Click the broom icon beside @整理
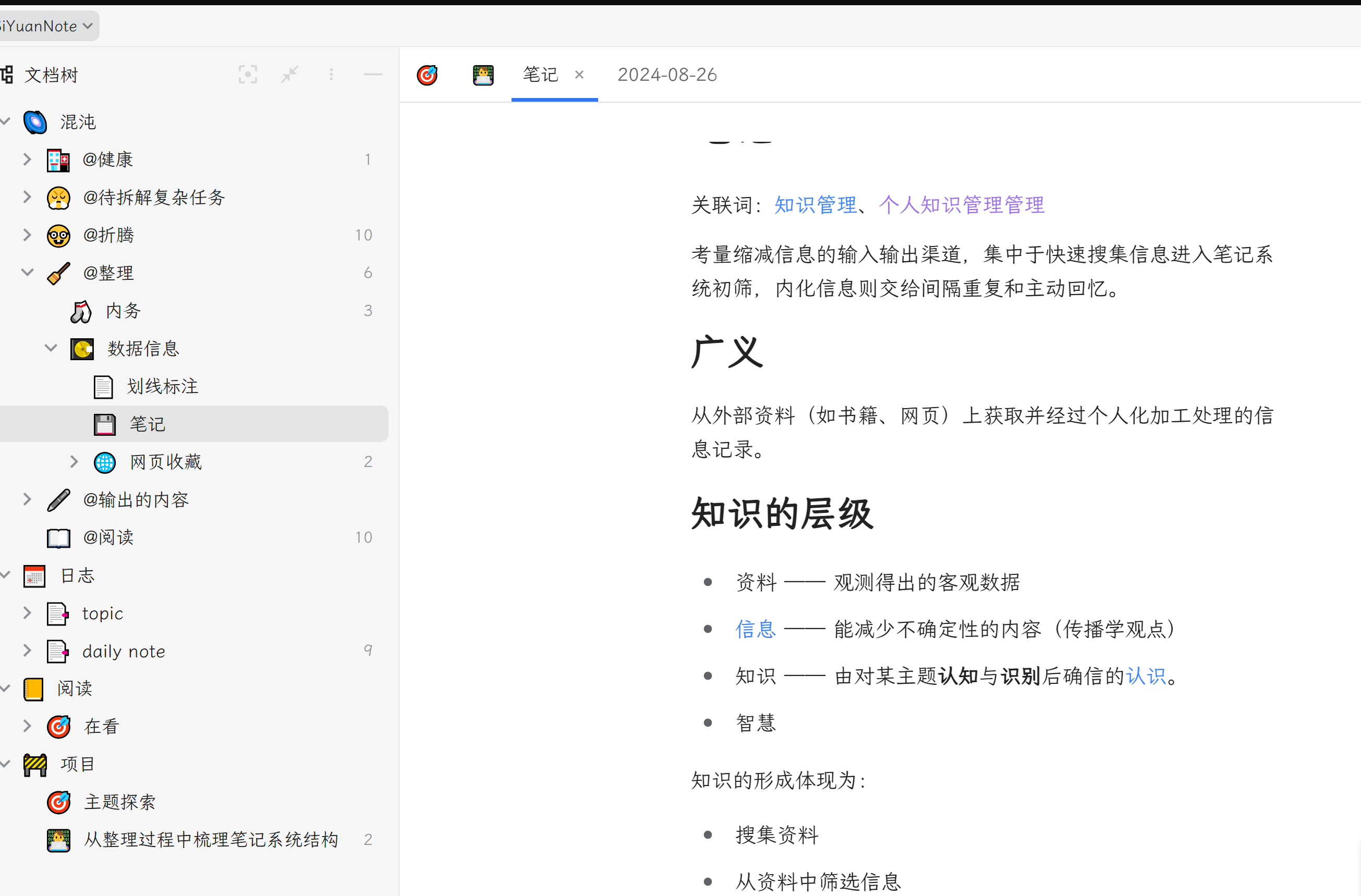The image size is (1361, 896). [58, 273]
